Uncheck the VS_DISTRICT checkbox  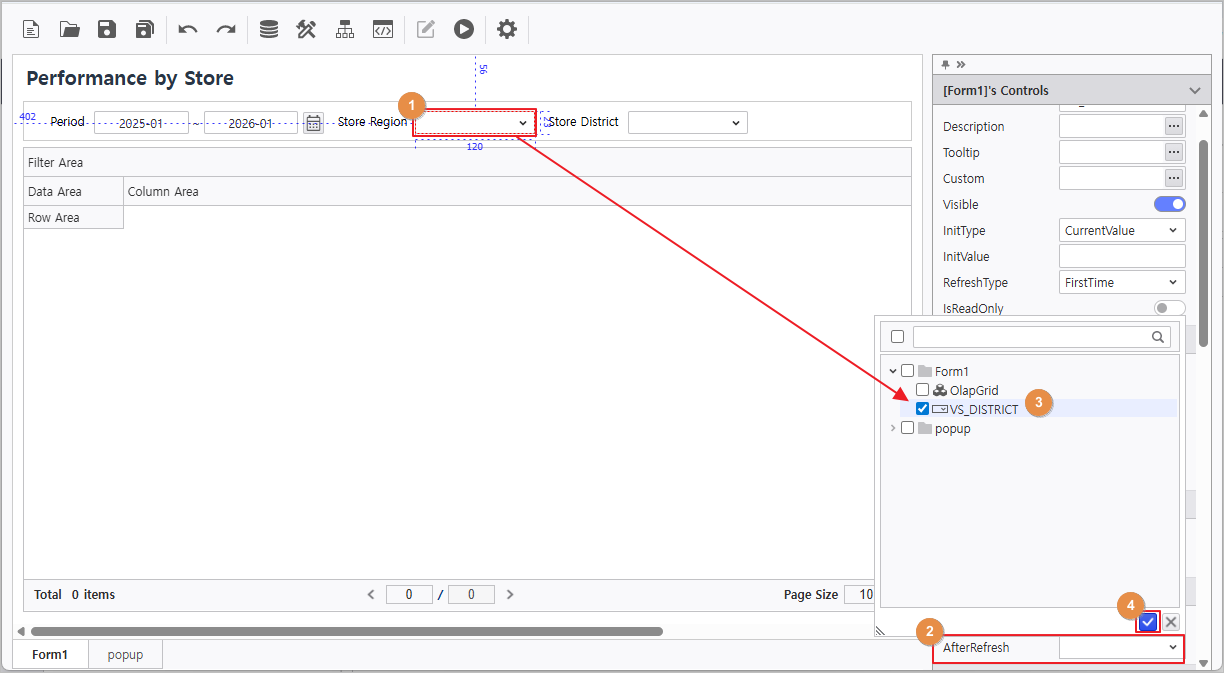point(922,408)
